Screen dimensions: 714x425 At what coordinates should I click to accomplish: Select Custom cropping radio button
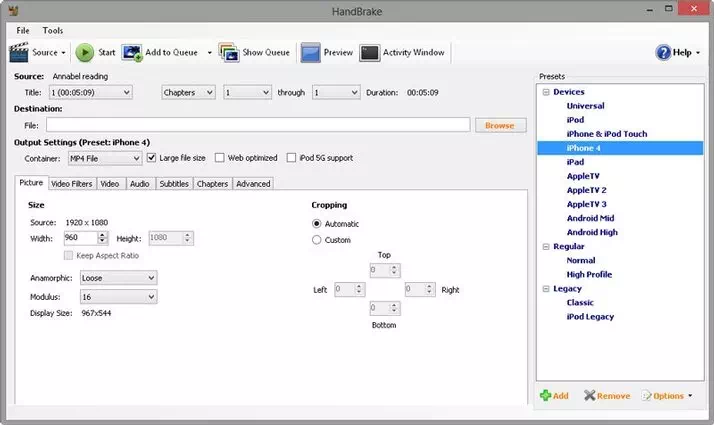coord(316,240)
